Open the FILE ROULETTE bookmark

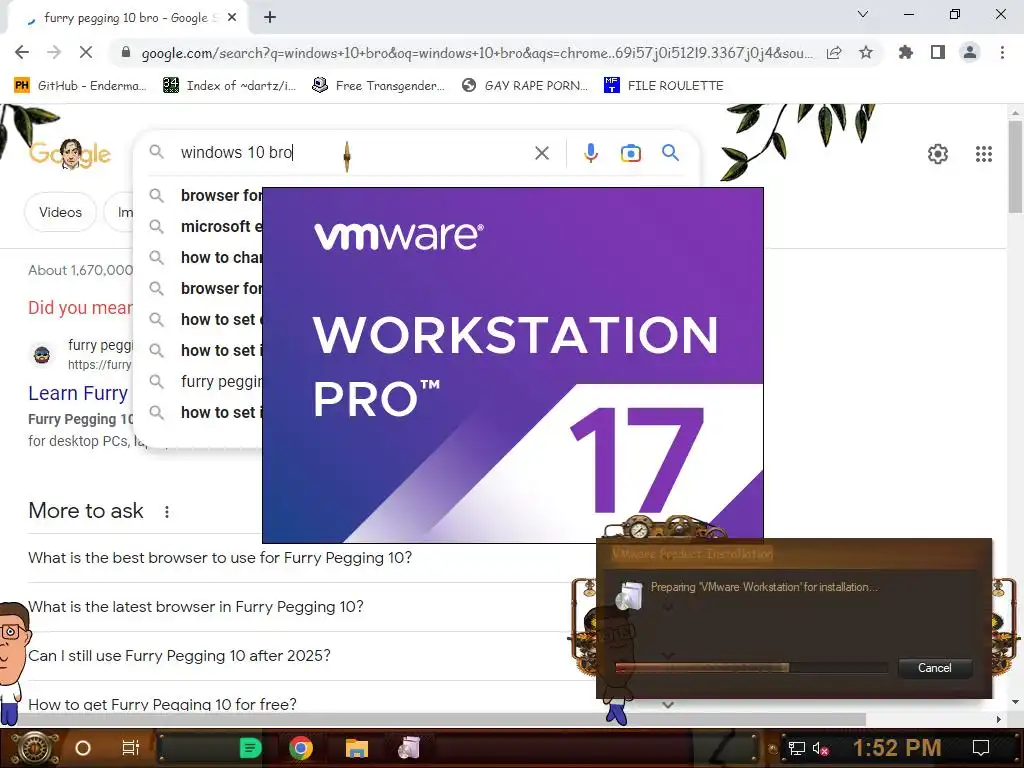coord(664,86)
